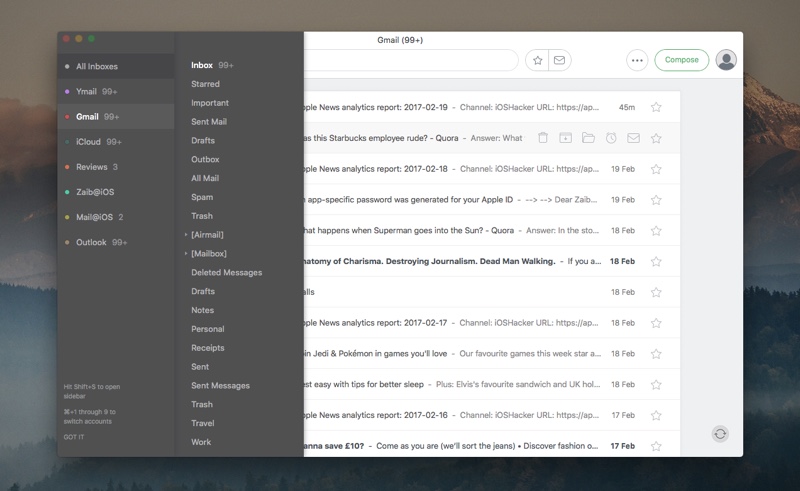Select All Inboxes in sidebar

click(x=116, y=66)
